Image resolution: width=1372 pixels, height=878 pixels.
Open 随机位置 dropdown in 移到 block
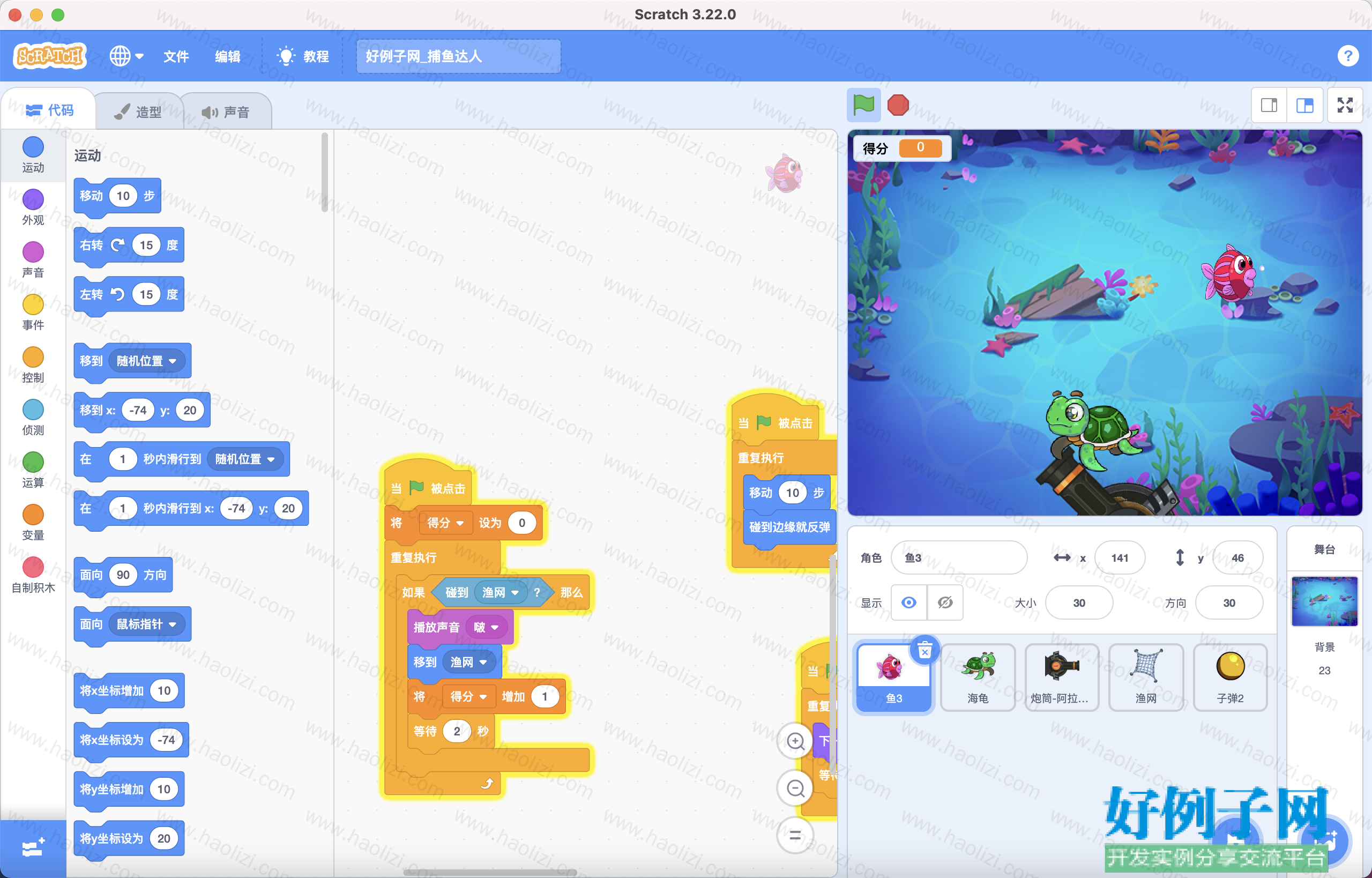[147, 360]
